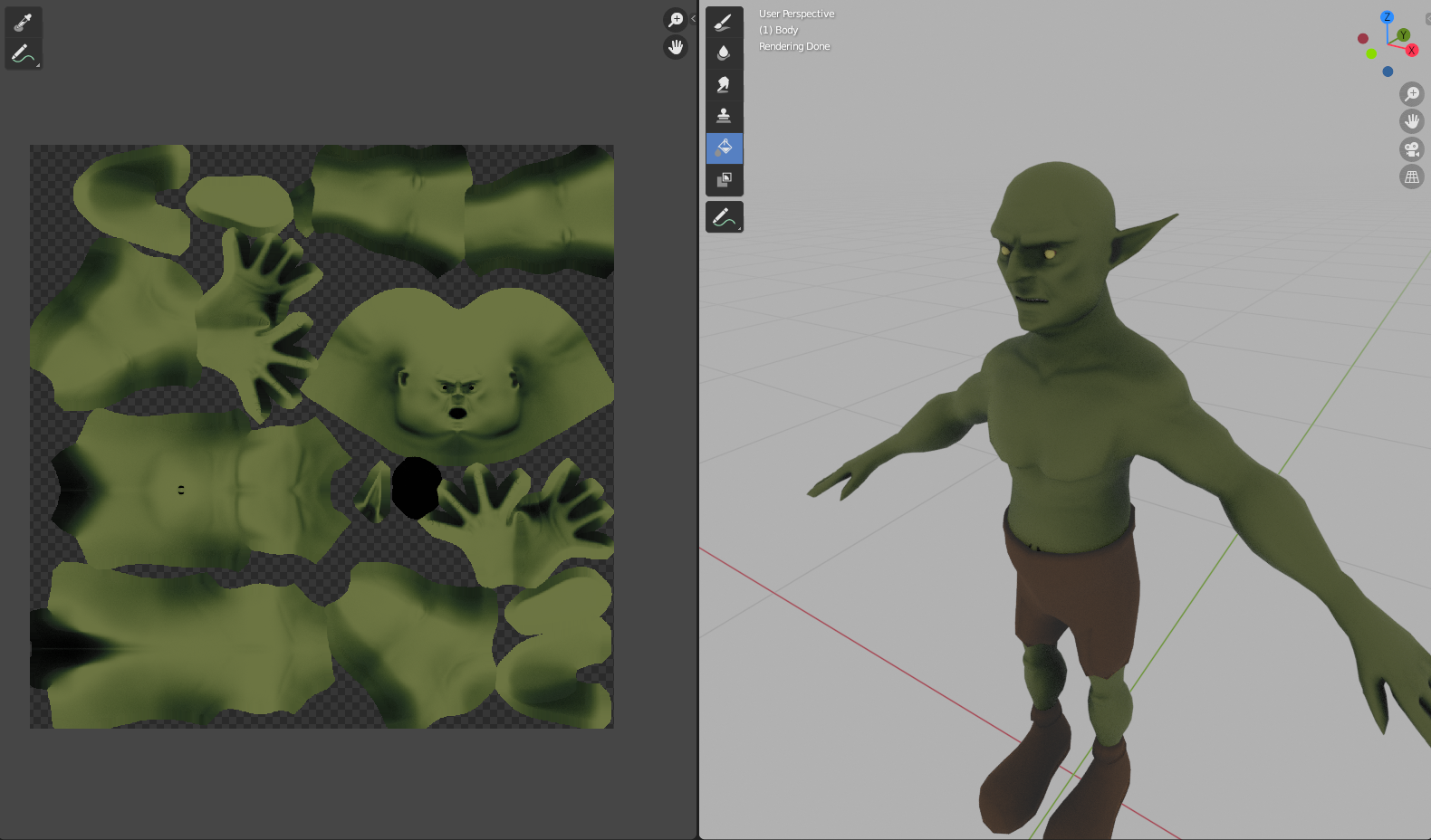This screenshot has width=1431, height=840.
Task: Toggle perspective/orthographic grid button
Action: coord(1412,177)
